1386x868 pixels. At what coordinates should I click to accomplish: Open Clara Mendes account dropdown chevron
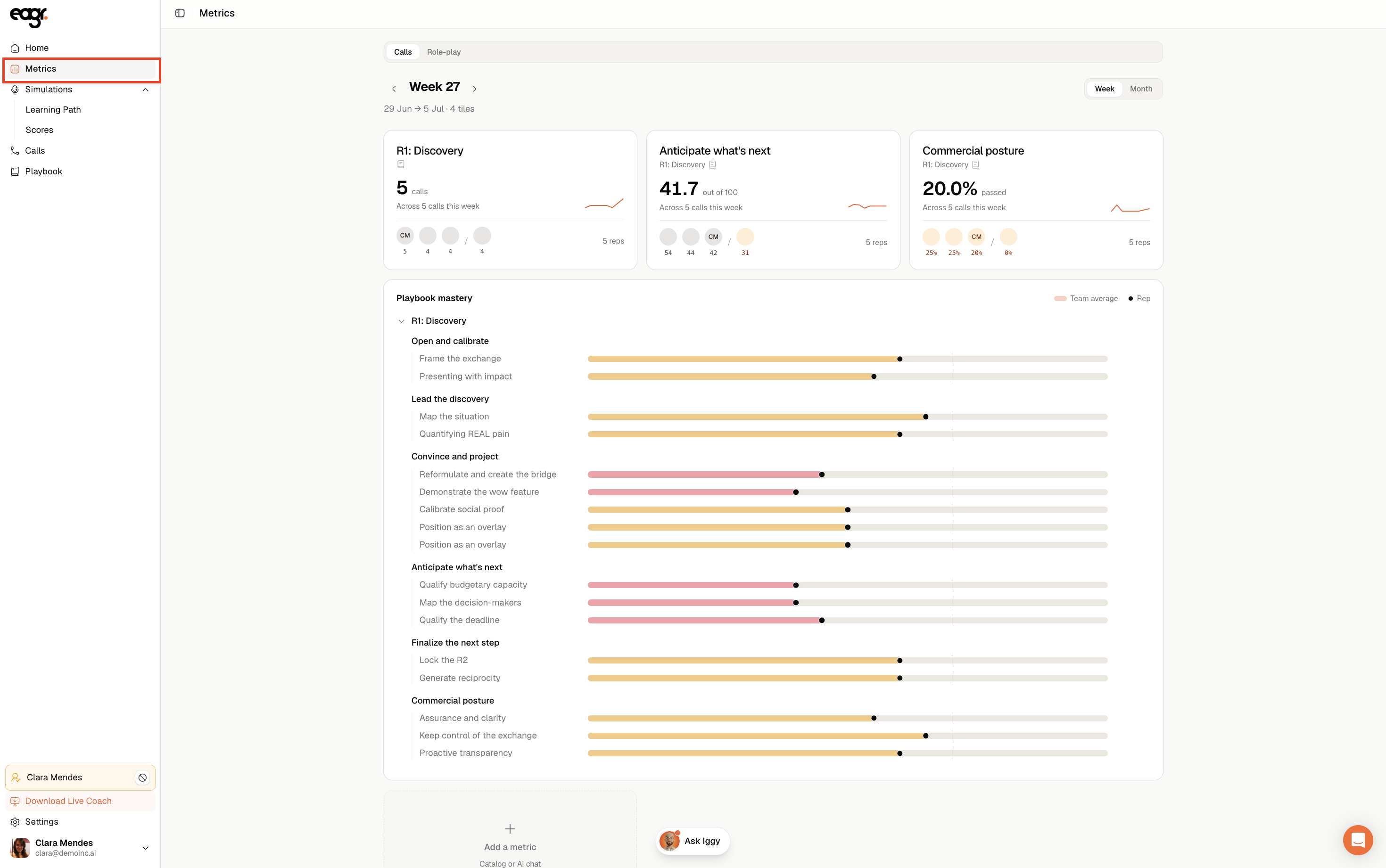145,848
